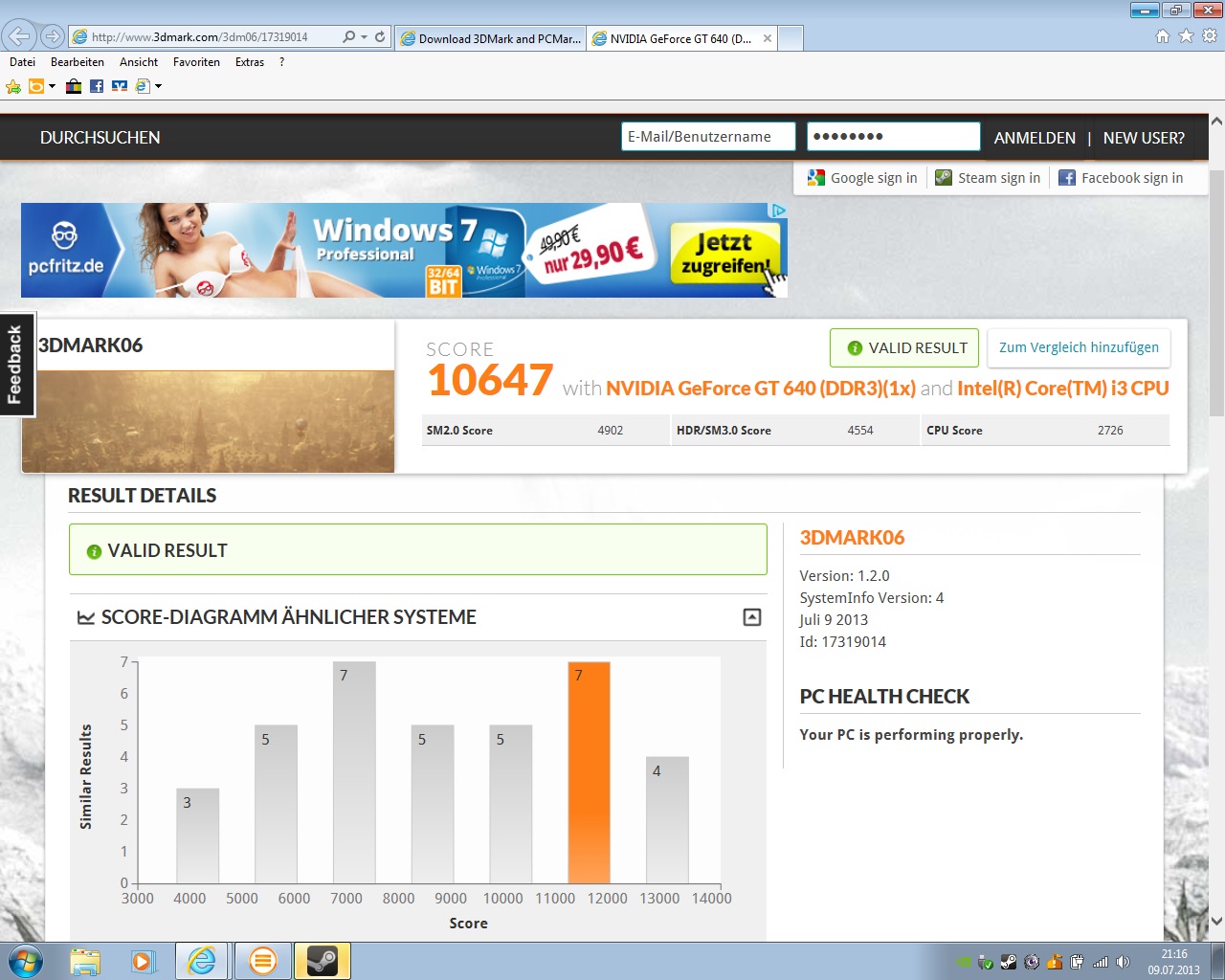Viewport: 1225px width, 980px height.
Task: Click the 3DMark06 landscape thumbnail image
Action: (208, 421)
